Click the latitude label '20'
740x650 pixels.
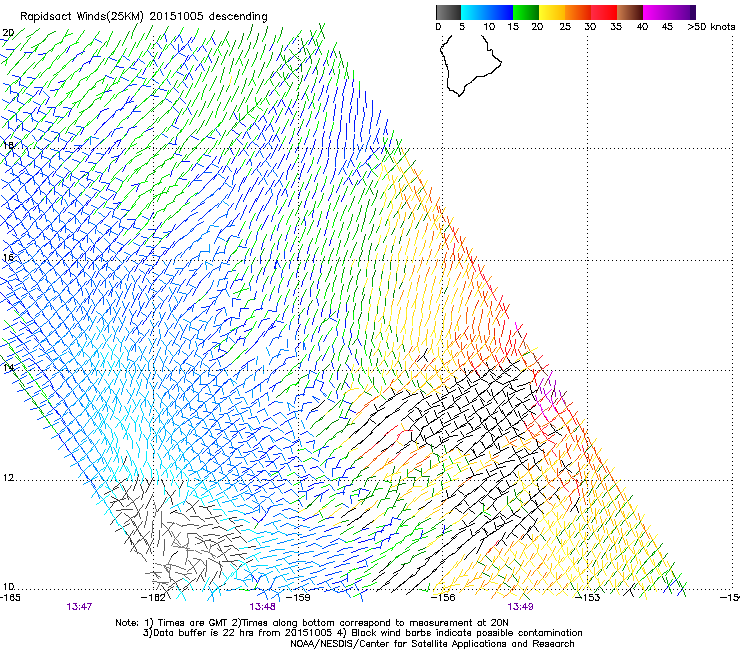[x=8, y=33]
